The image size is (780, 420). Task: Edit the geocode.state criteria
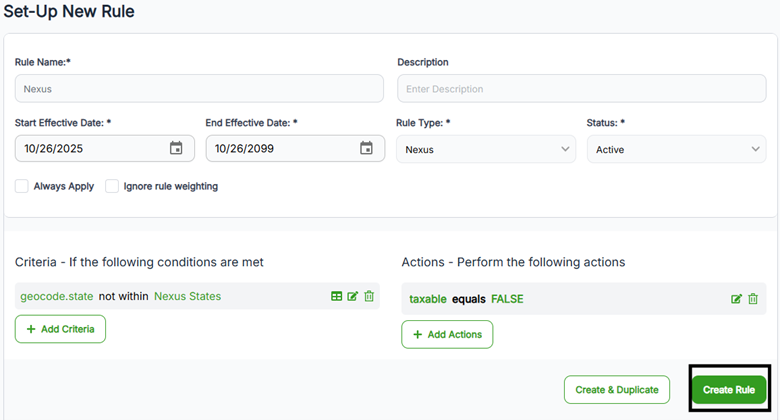tap(353, 297)
